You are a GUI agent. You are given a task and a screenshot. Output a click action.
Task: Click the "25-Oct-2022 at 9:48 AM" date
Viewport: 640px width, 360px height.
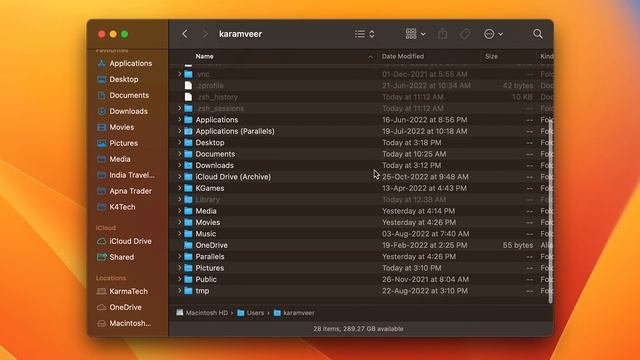pos(425,177)
